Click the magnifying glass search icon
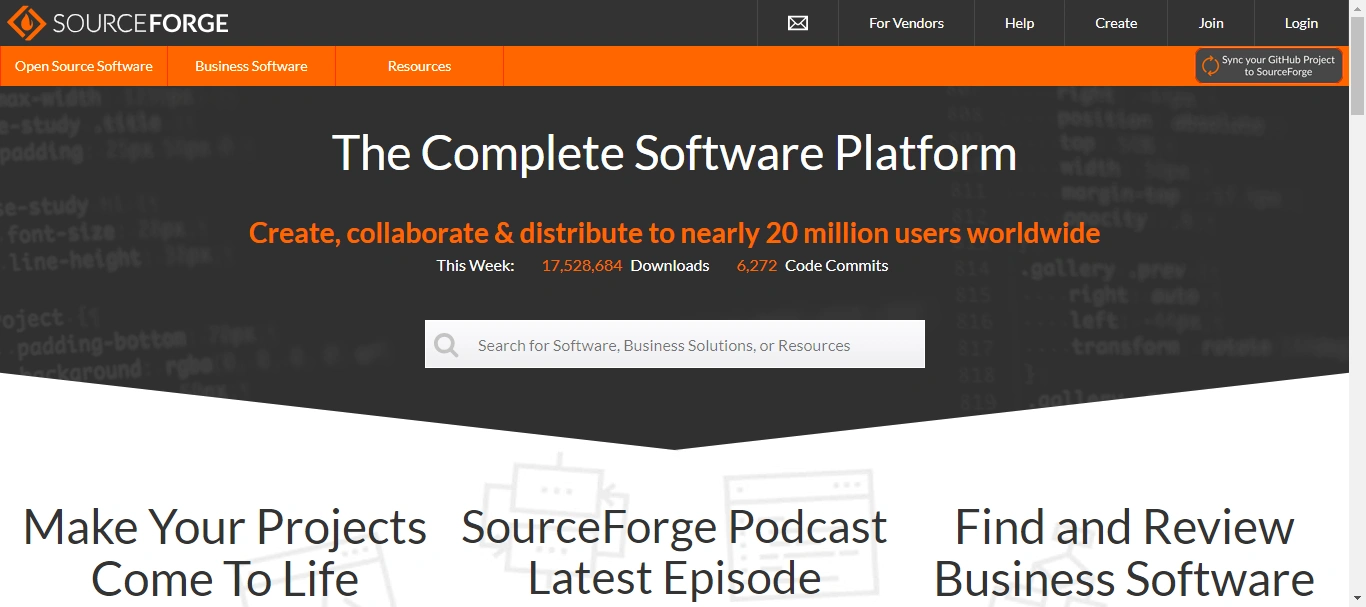The image size is (1366, 607). click(446, 345)
